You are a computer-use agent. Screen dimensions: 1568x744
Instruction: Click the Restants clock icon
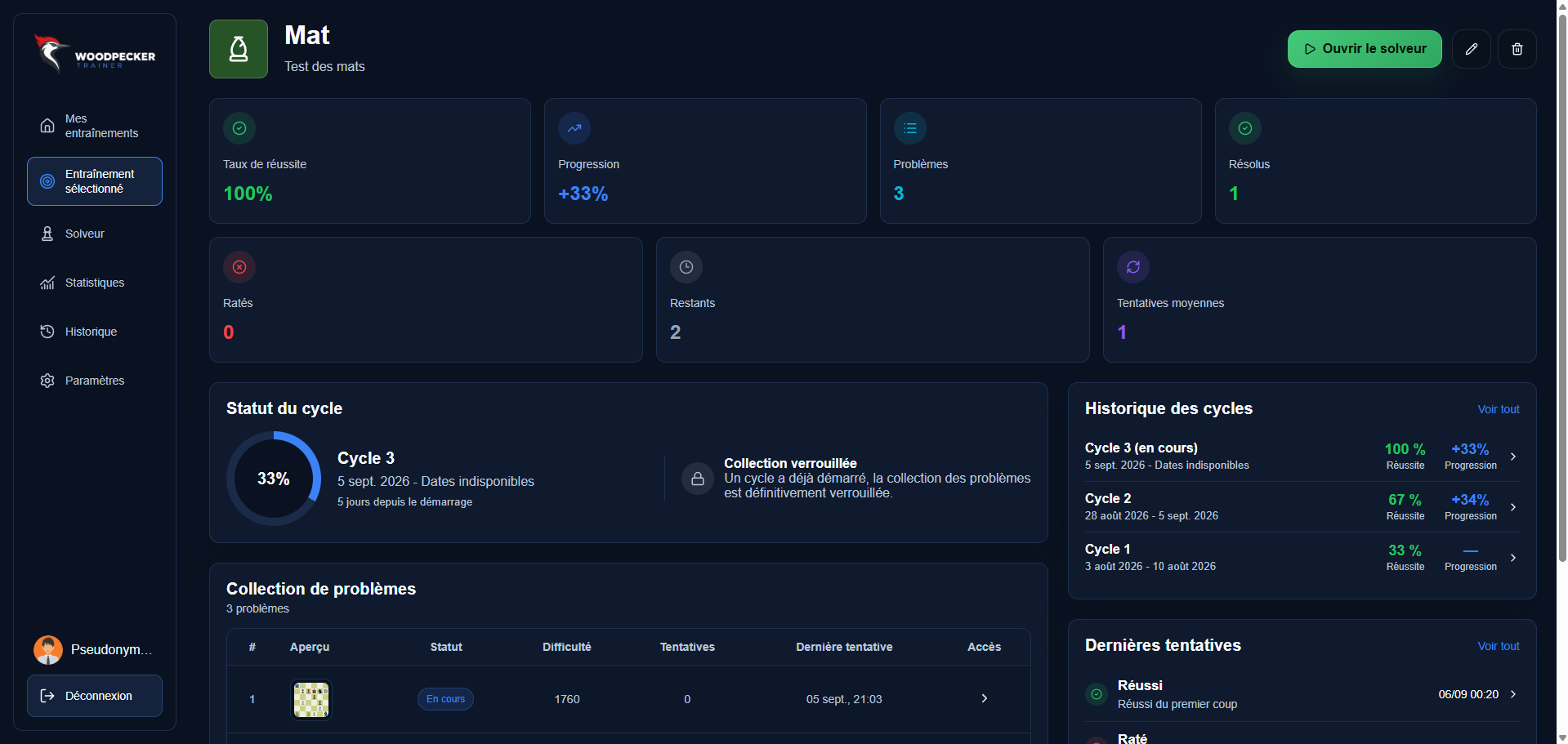[686, 267]
